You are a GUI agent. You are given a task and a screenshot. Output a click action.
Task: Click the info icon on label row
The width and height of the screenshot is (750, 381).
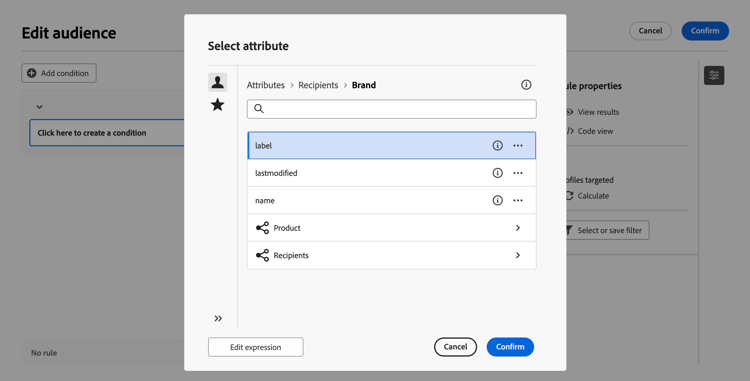click(497, 145)
